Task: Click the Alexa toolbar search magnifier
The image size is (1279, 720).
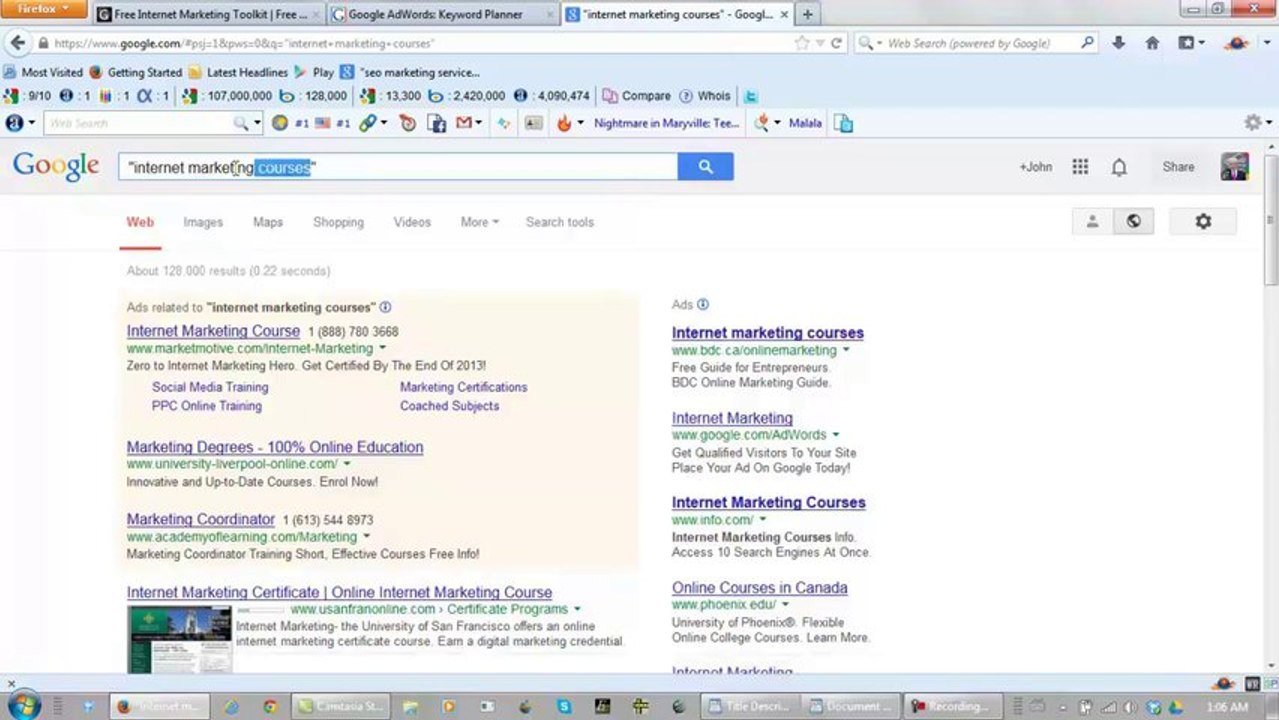Action: [x=240, y=123]
